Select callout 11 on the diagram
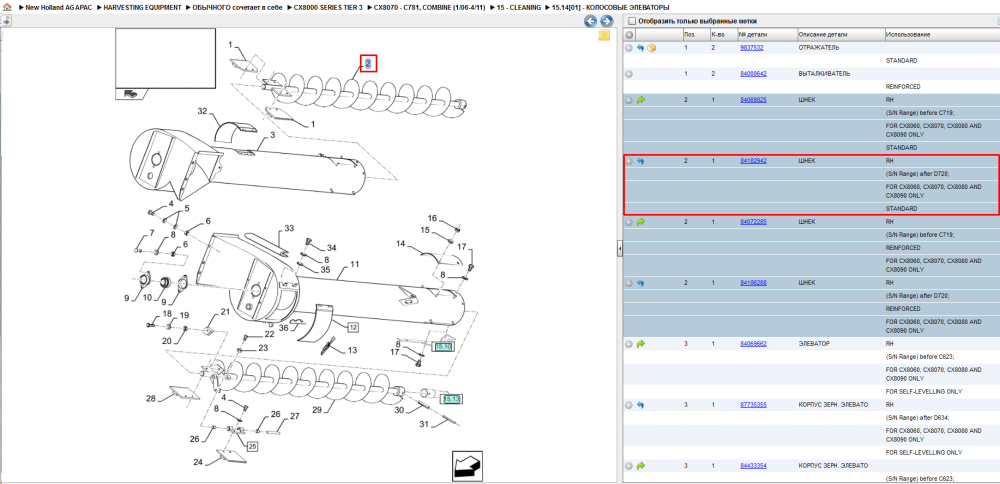Screen dimensions: 1000x484 (x=355, y=263)
